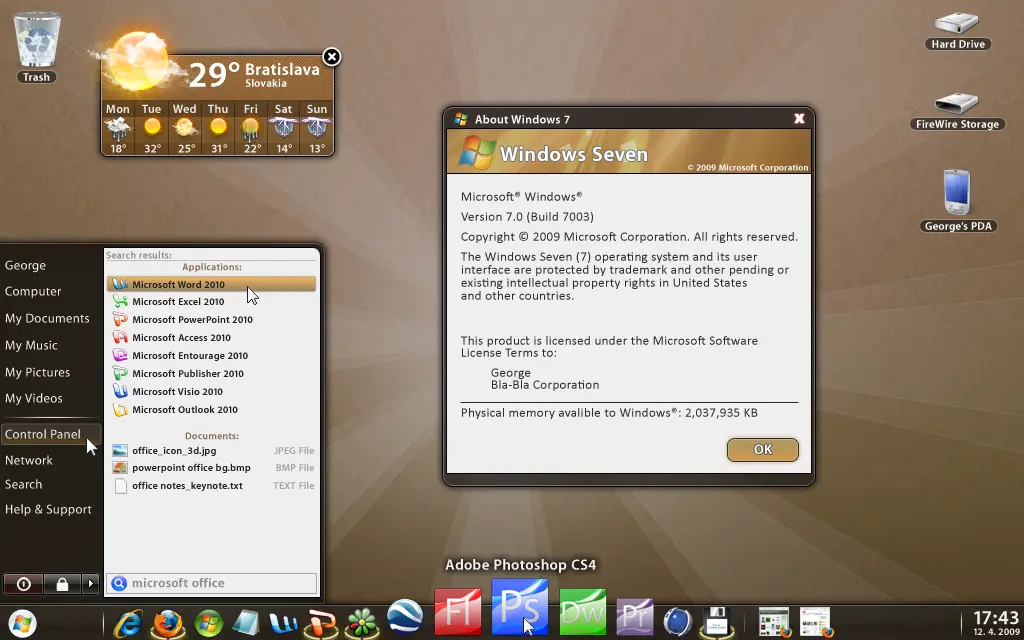Open the Trash icon on the desktop
Viewport: 1024px width, 640px height.
[x=37, y=48]
